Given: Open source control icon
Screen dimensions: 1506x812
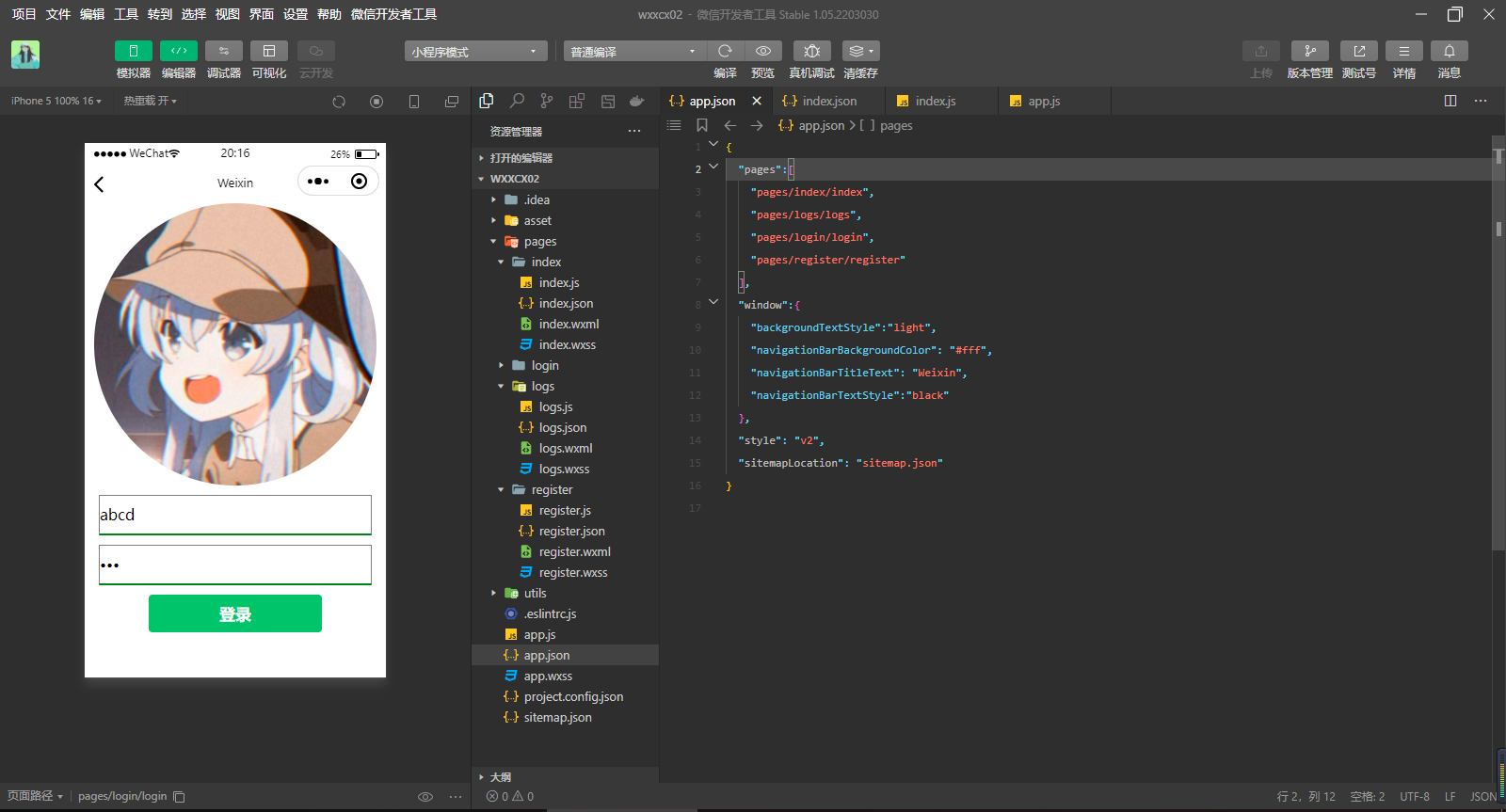Looking at the screenshot, I should click(x=547, y=101).
